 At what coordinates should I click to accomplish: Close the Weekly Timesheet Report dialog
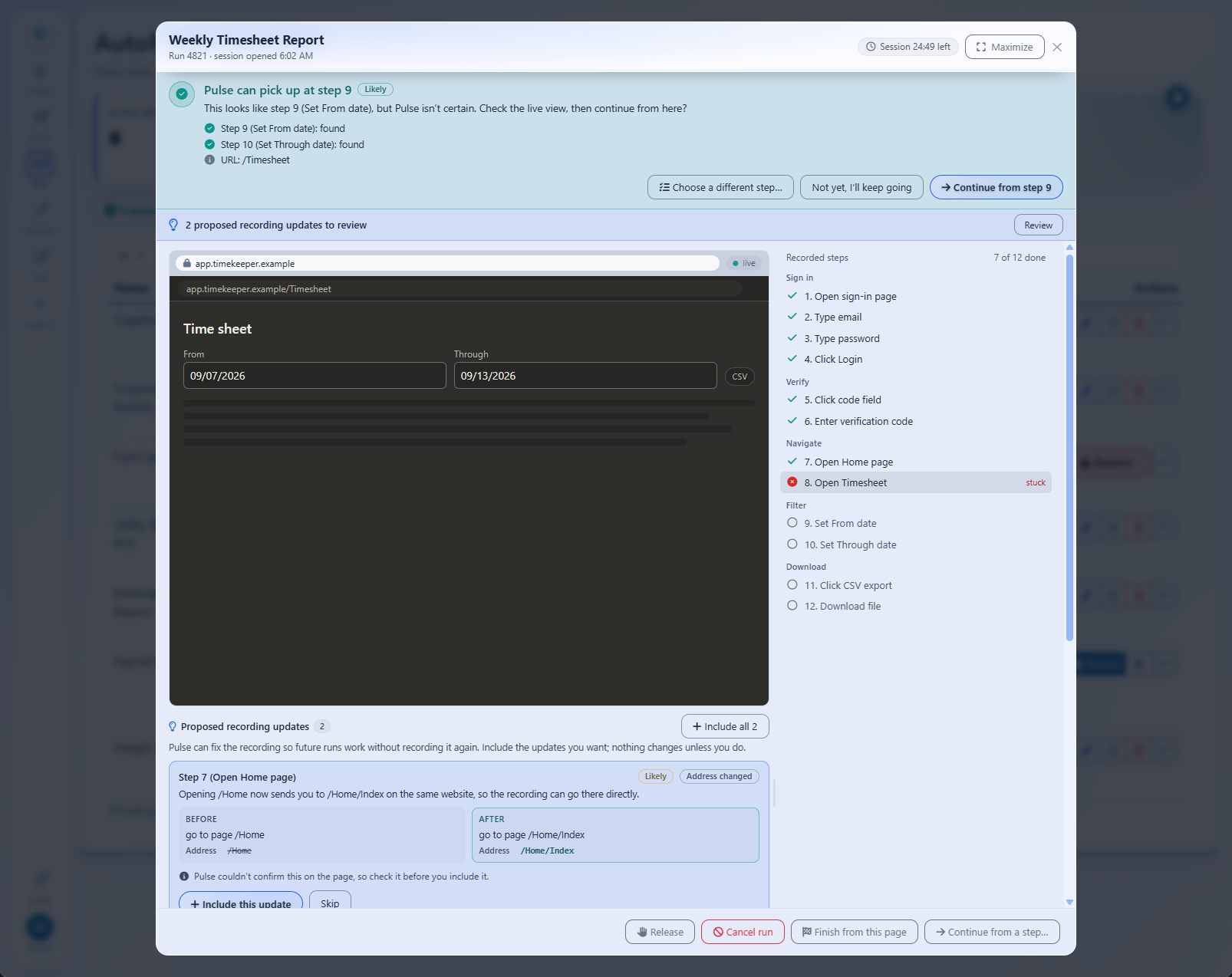coord(1057,47)
